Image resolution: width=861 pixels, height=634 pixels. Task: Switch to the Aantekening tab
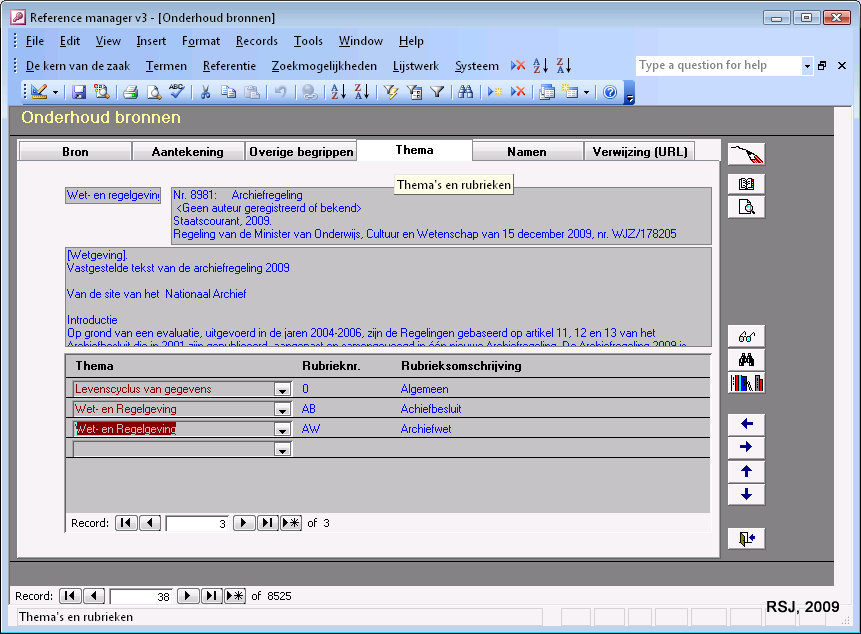[188, 152]
